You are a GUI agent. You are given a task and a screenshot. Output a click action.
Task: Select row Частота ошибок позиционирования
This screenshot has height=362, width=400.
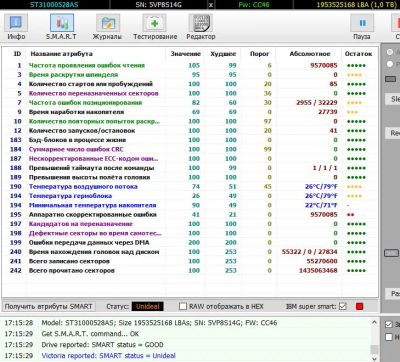(x=190, y=103)
